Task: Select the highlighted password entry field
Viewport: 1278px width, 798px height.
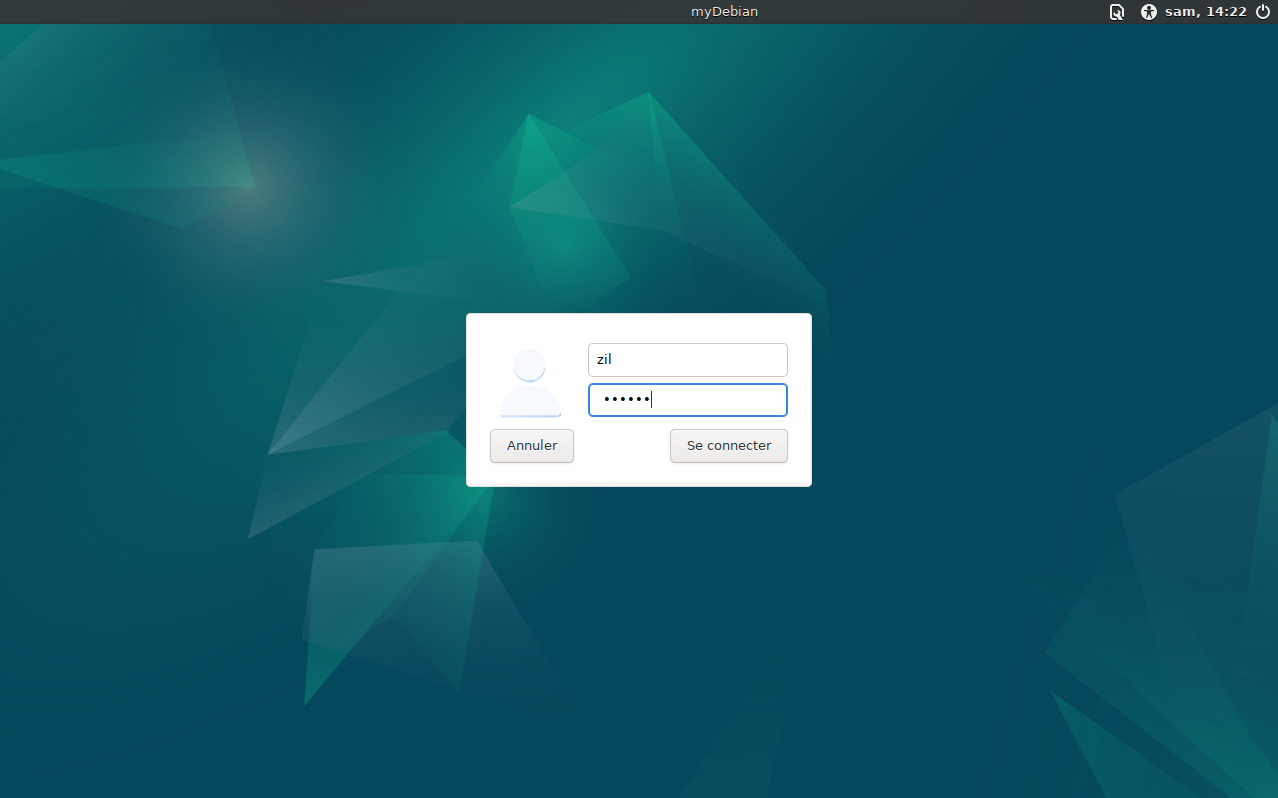Action: click(x=687, y=399)
